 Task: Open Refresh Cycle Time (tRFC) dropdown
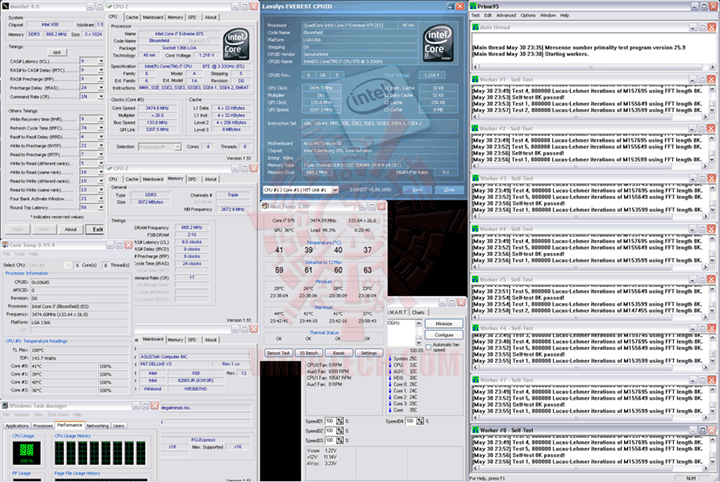(101, 128)
